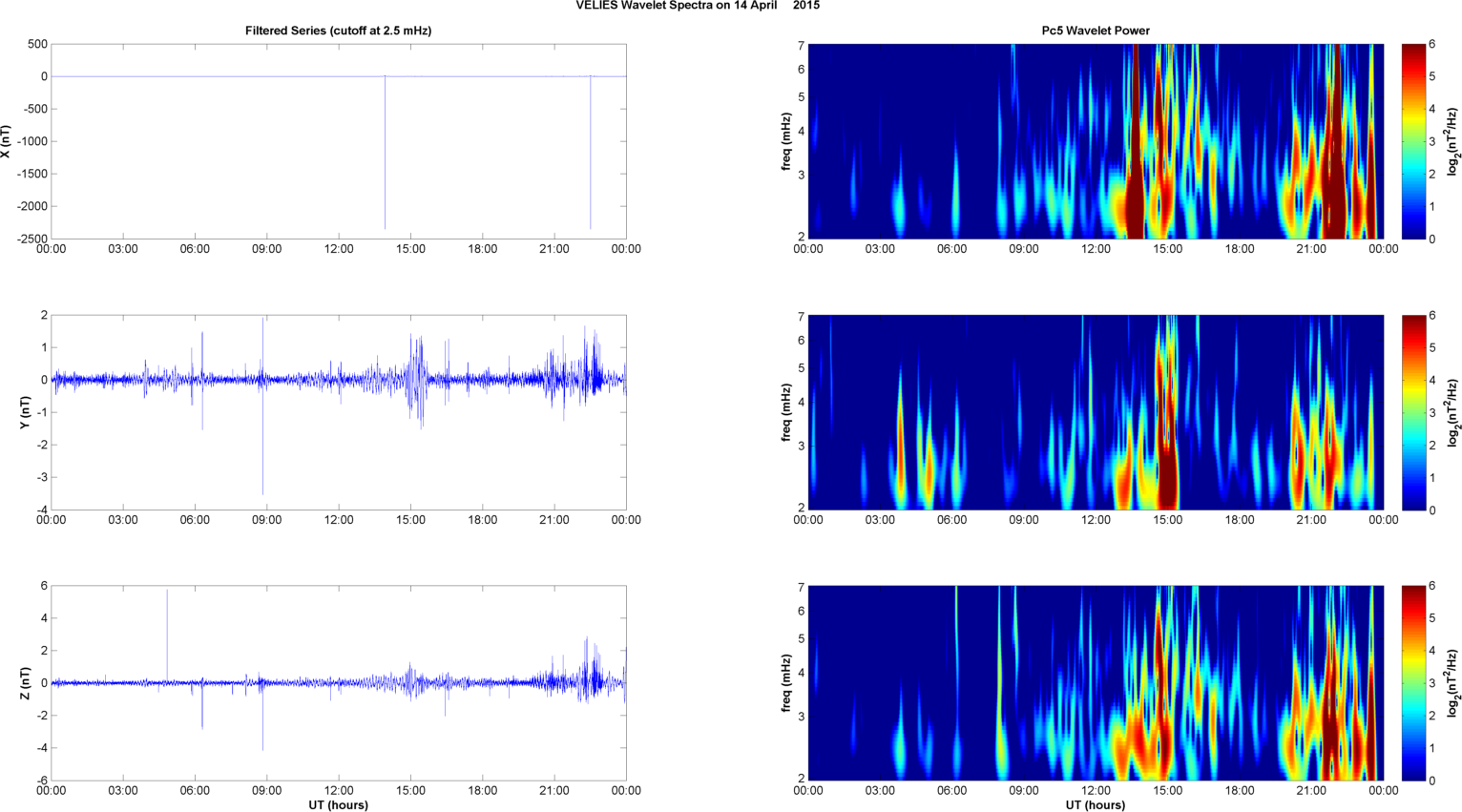Click 'freq (mHz)' label of middle spectrogram
The image size is (1462, 812).
coord(785,412)
